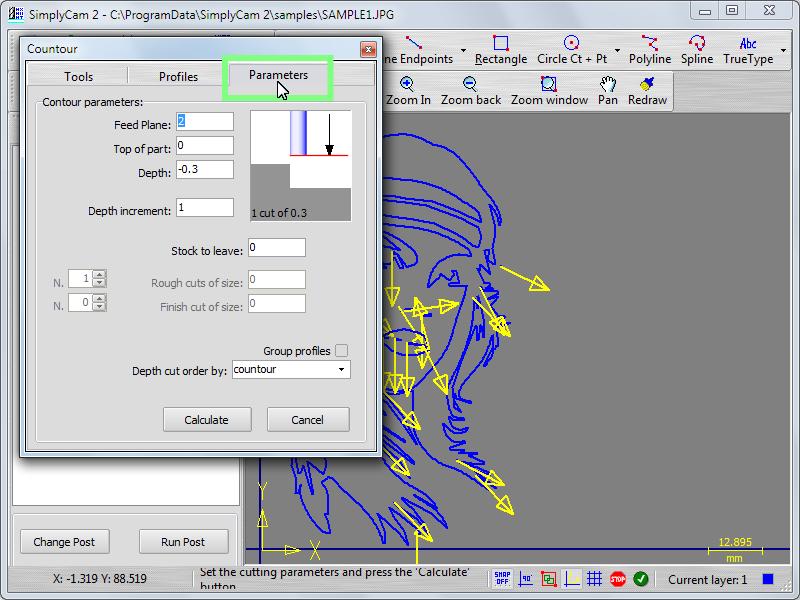
Task: Select the Spline drawing tool
Action: [x=697, y=51]
